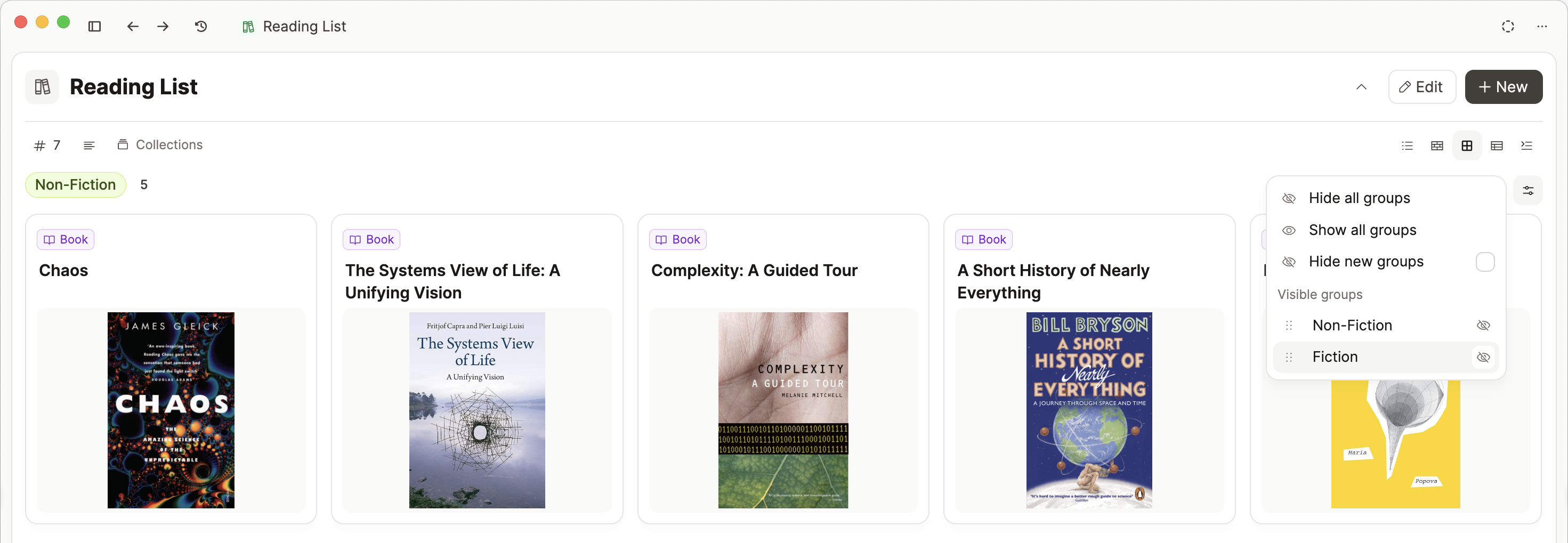Switch to the list view layout icon
The width and height of the screenshot is (1568, 543).
tap(1407, 145)
